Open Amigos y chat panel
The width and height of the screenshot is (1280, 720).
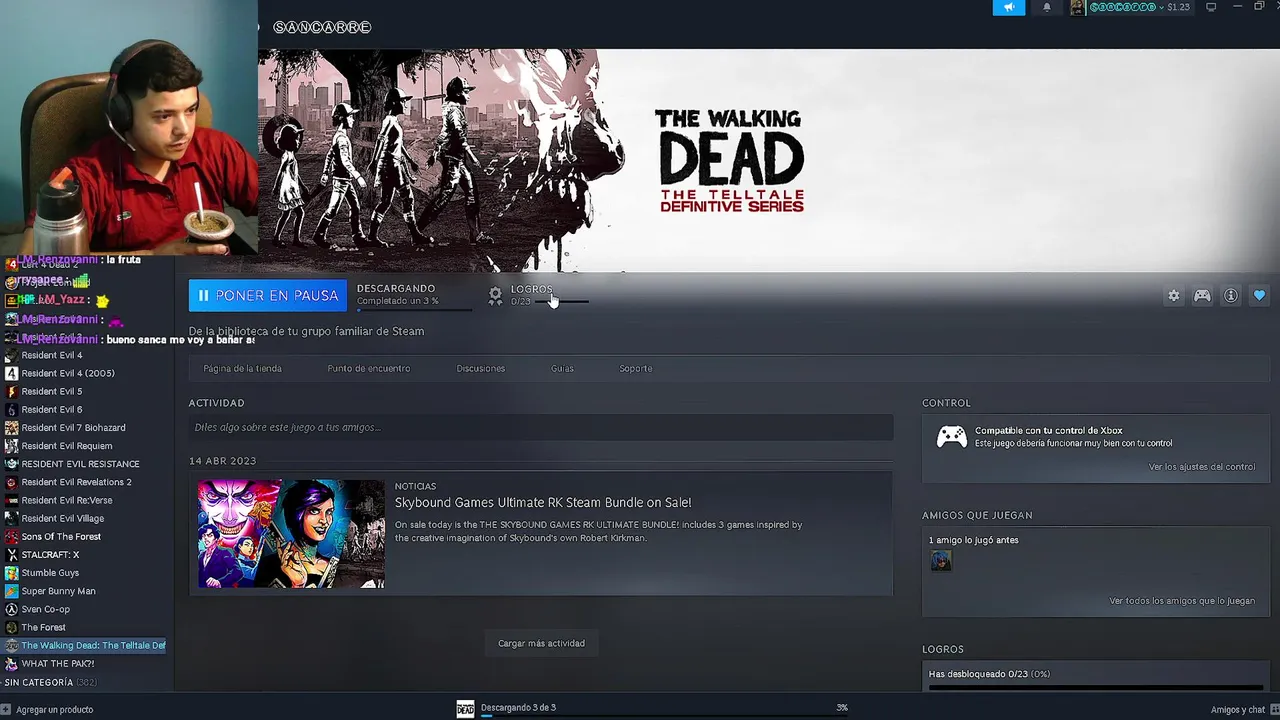click(x=1238, y=710)
